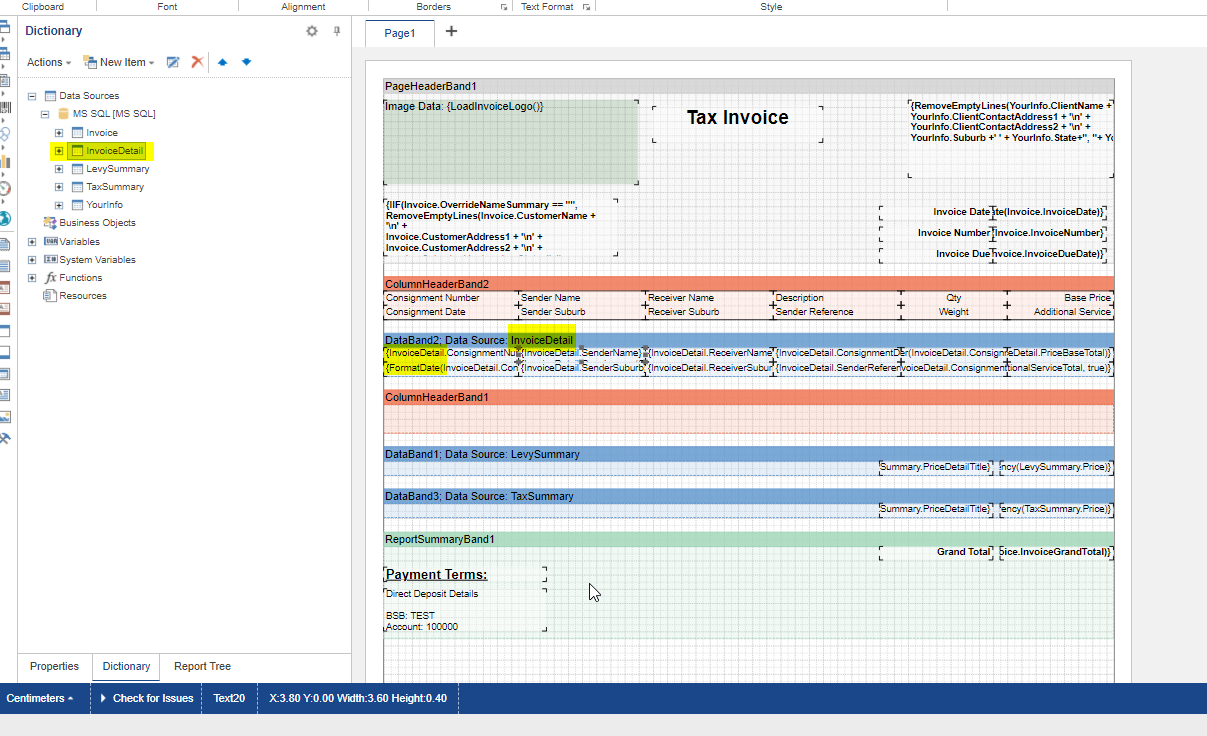Expand the System Variables node
Screen dimensions: 1207x736
[x=32, y=260]
